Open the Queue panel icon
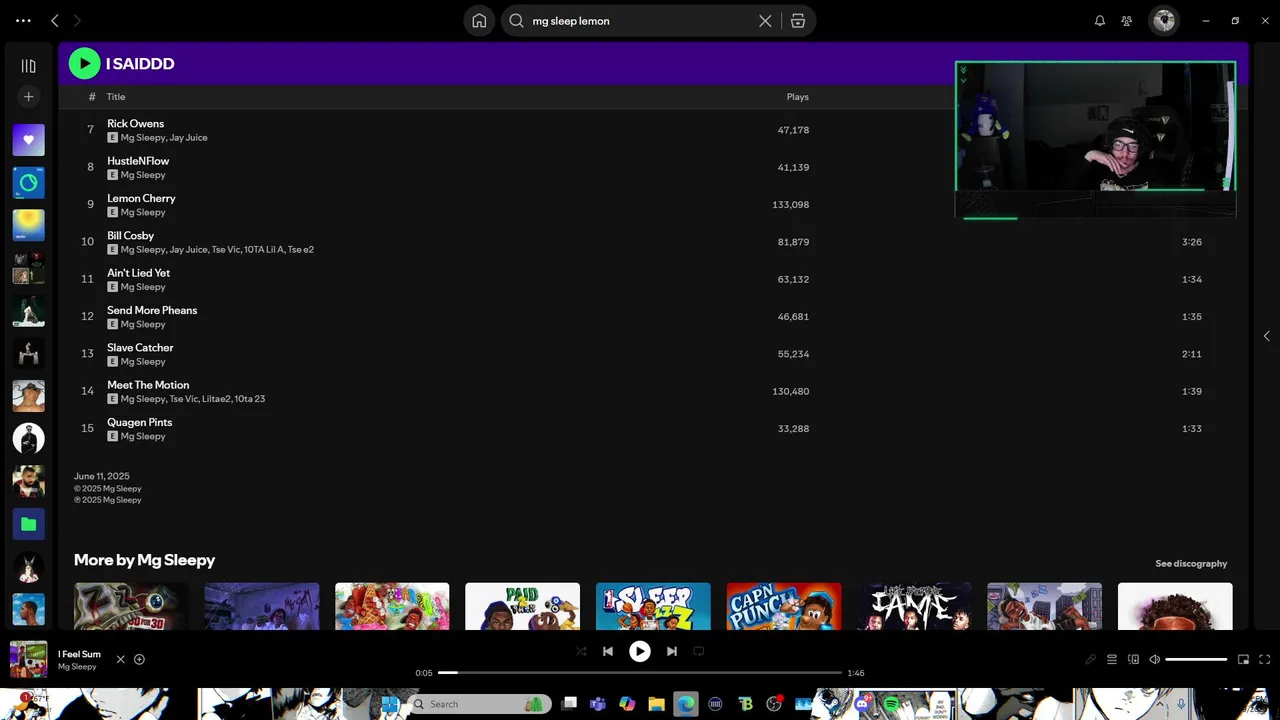Screen dimensions: 1280x720 tap(1111, 659)
